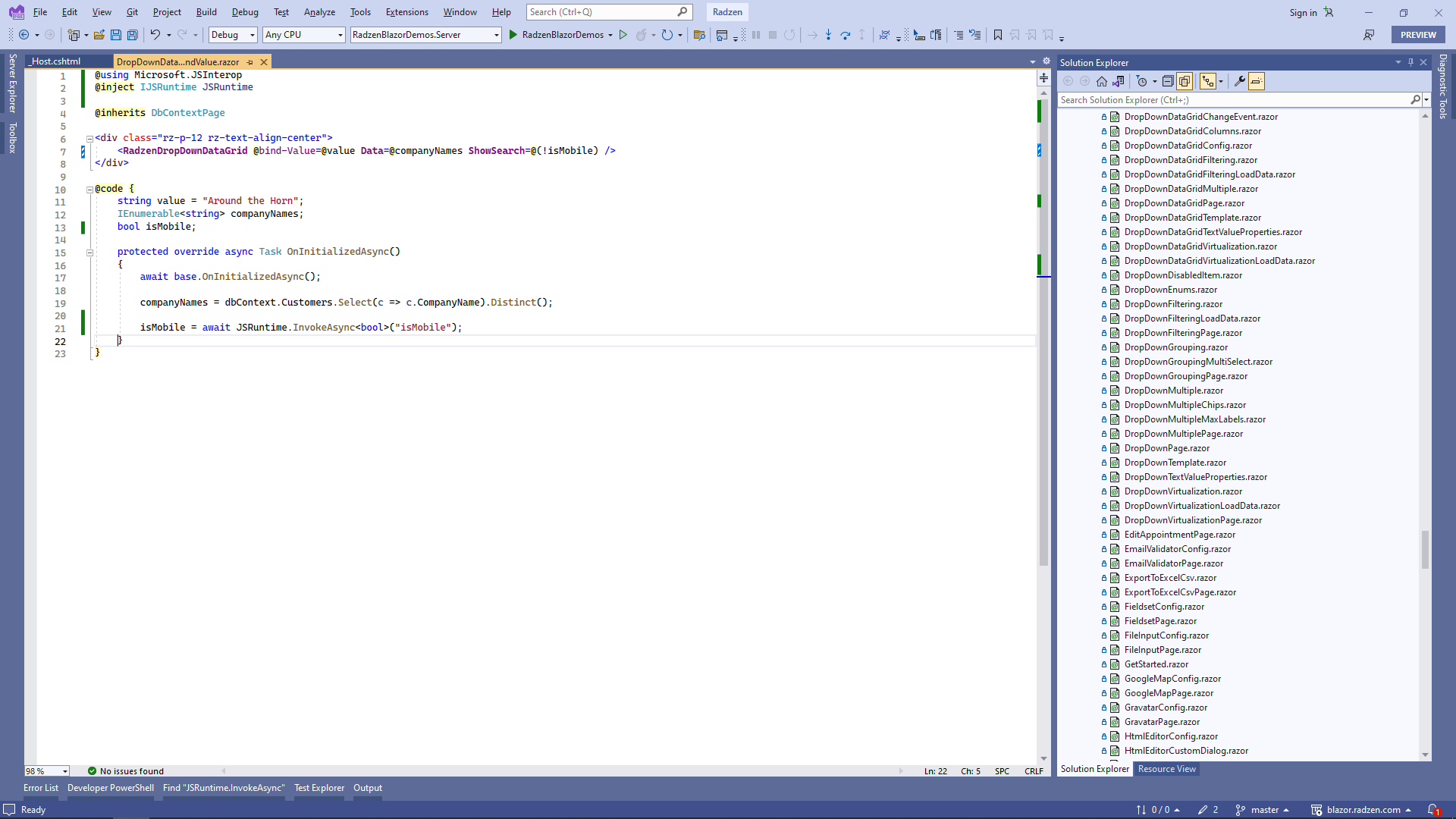This screenshot has width=1456, height=819.
Task: Switch Views icon in Solution Explorer
Action: (1119, 81)
